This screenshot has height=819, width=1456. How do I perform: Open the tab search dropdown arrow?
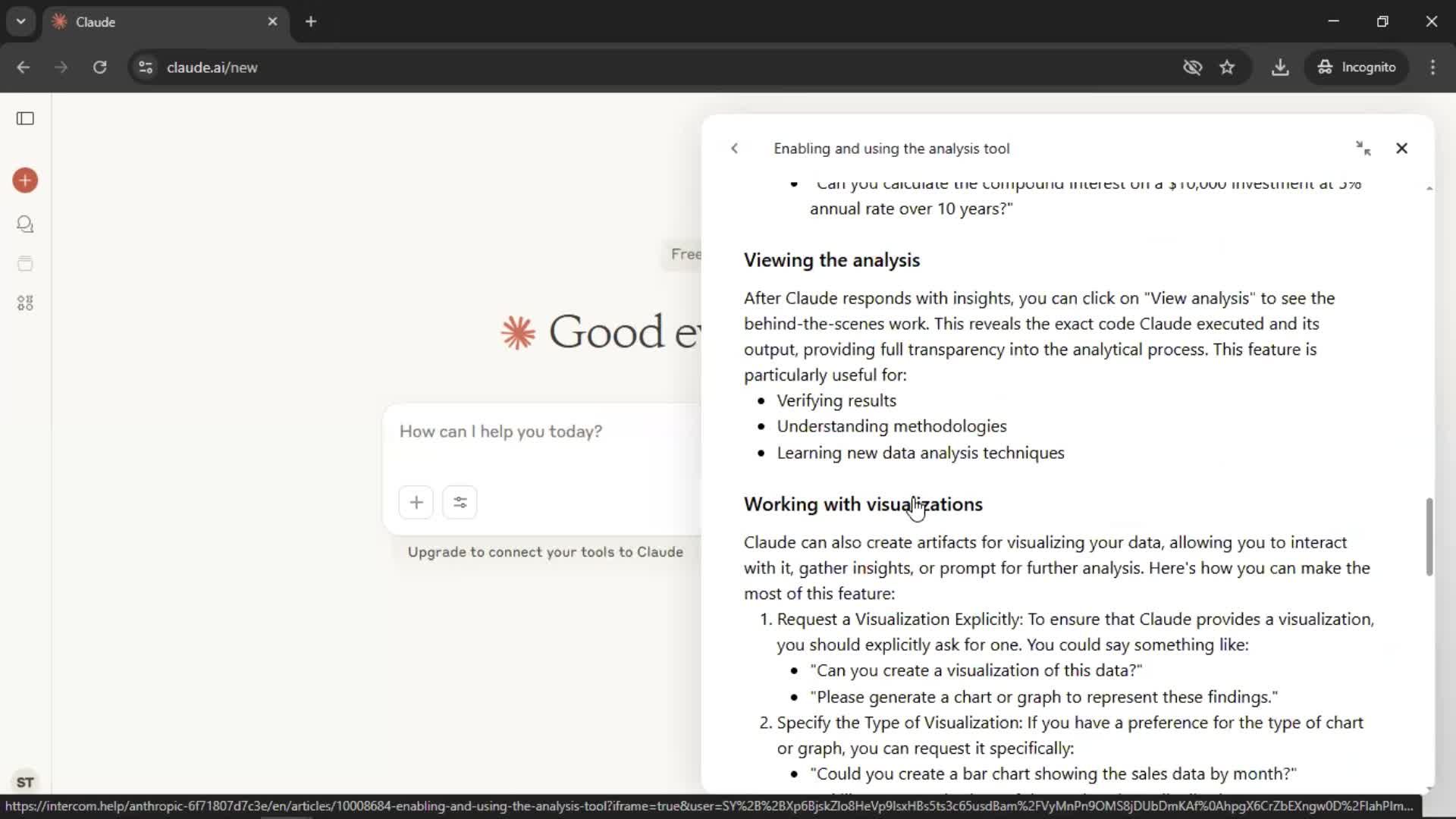pyautogui.click(x=21, y=21)
